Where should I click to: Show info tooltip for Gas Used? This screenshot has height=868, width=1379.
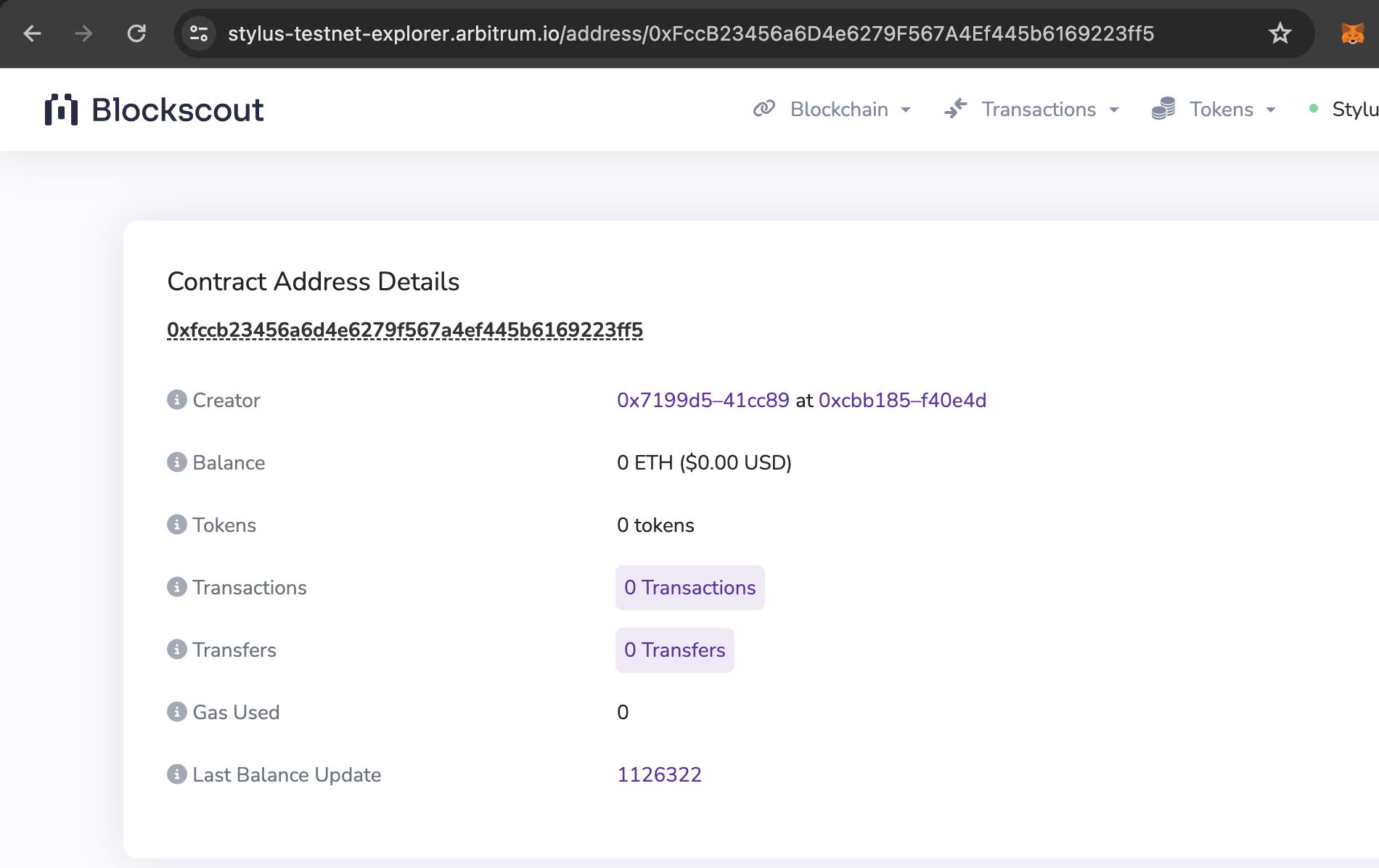click(x=176, y=712)
